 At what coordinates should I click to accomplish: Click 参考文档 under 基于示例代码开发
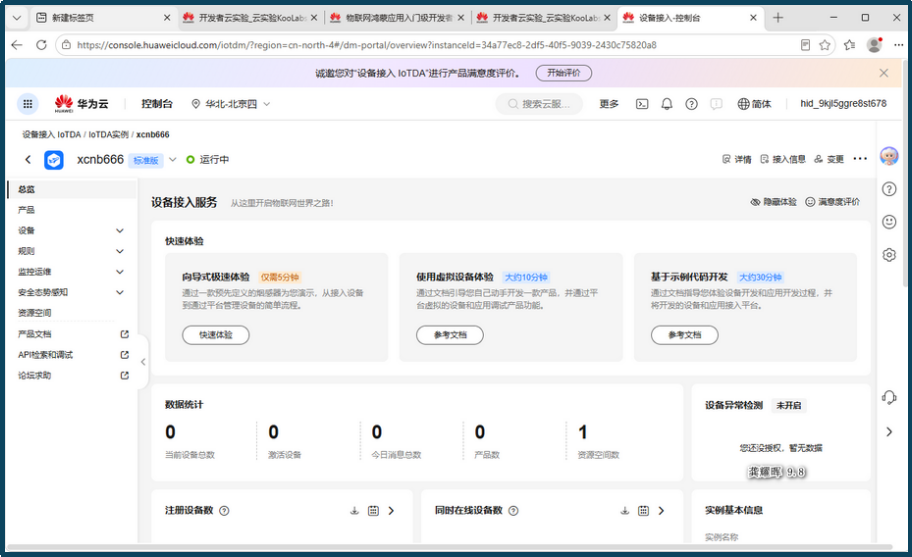pyautogui.click(x=685, y=335)
